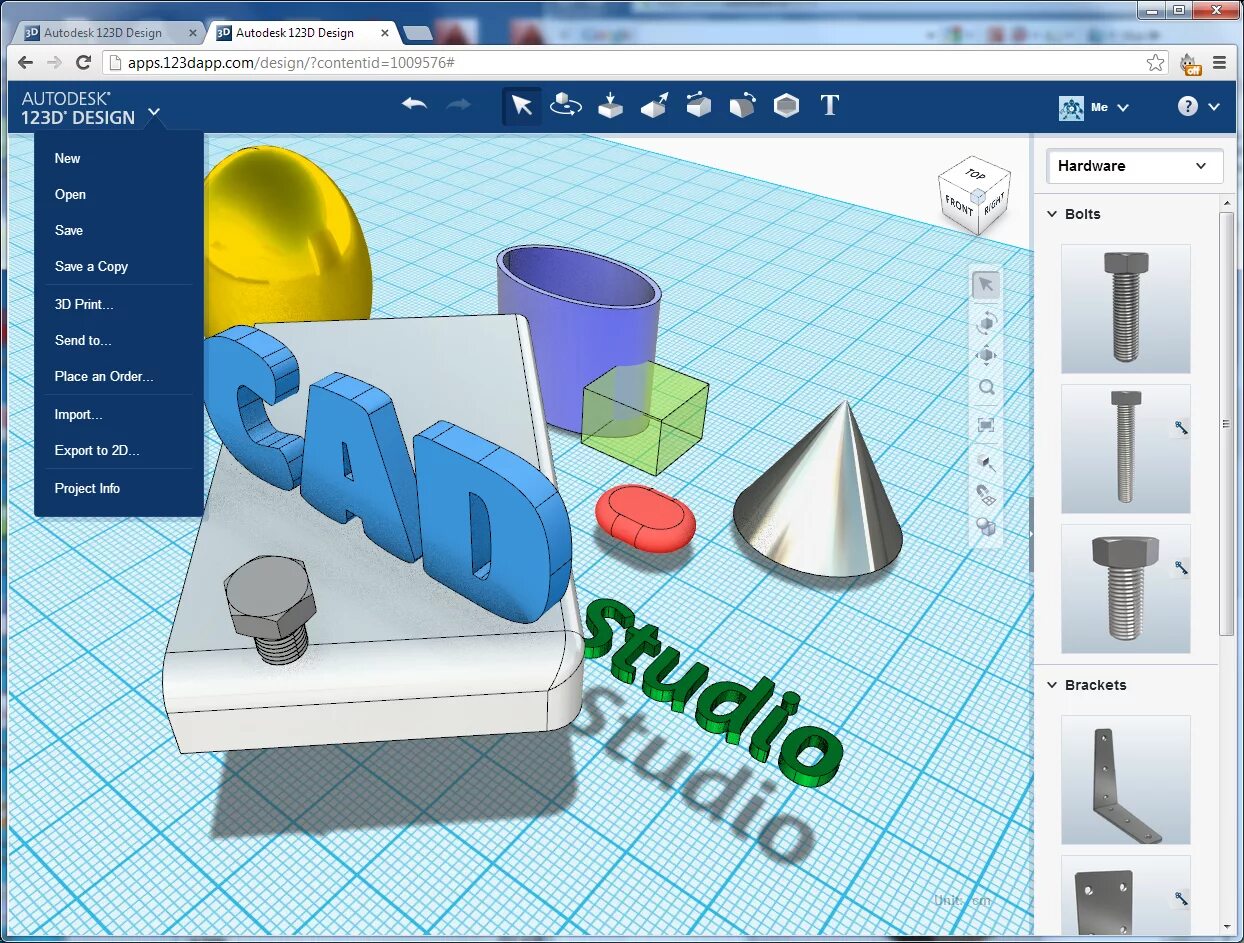Click the Autodesk 123D Design logo
Screen dimensions: 1244x943
(x=78, y=108)
